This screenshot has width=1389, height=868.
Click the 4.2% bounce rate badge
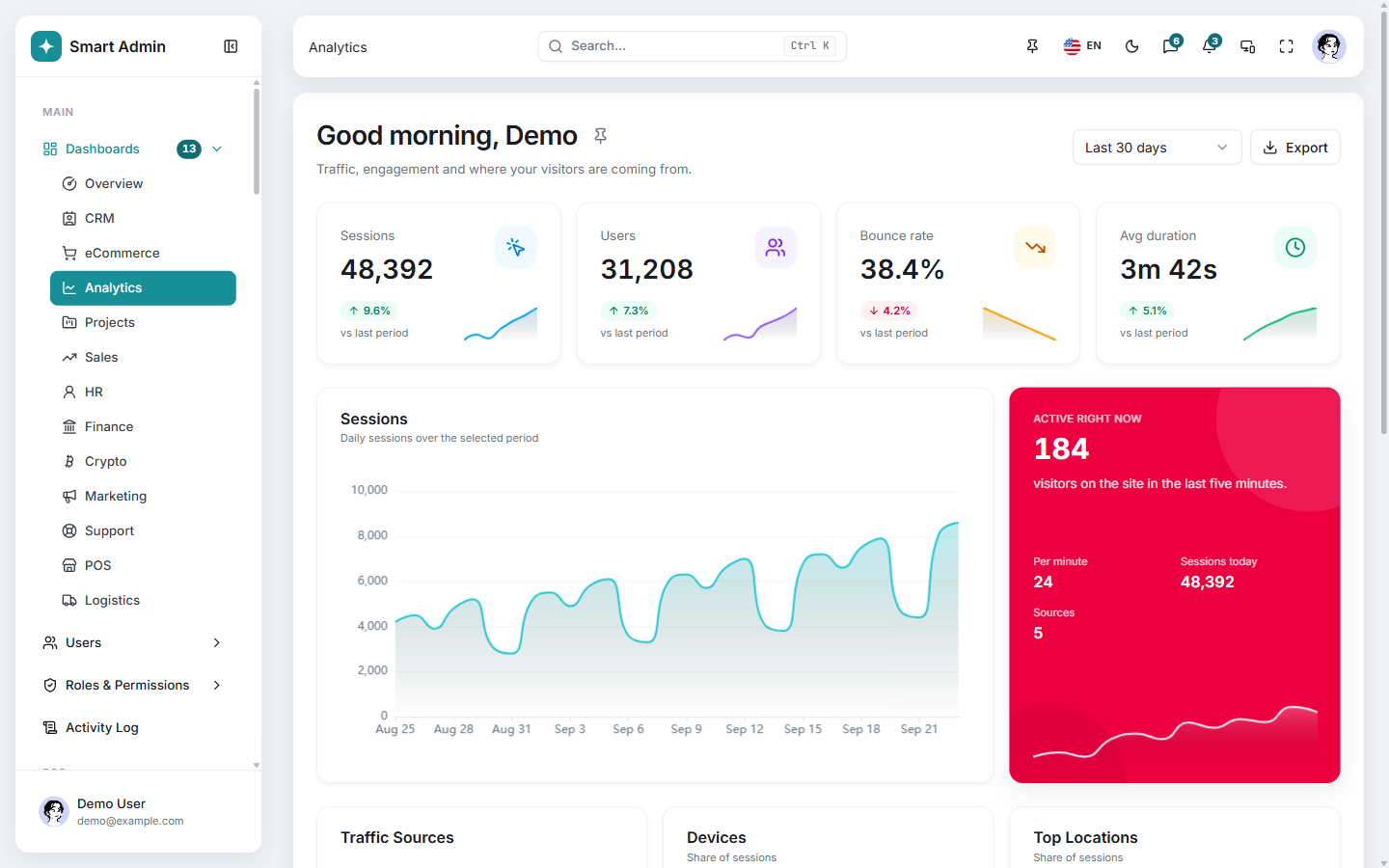(x=888, y=311)
